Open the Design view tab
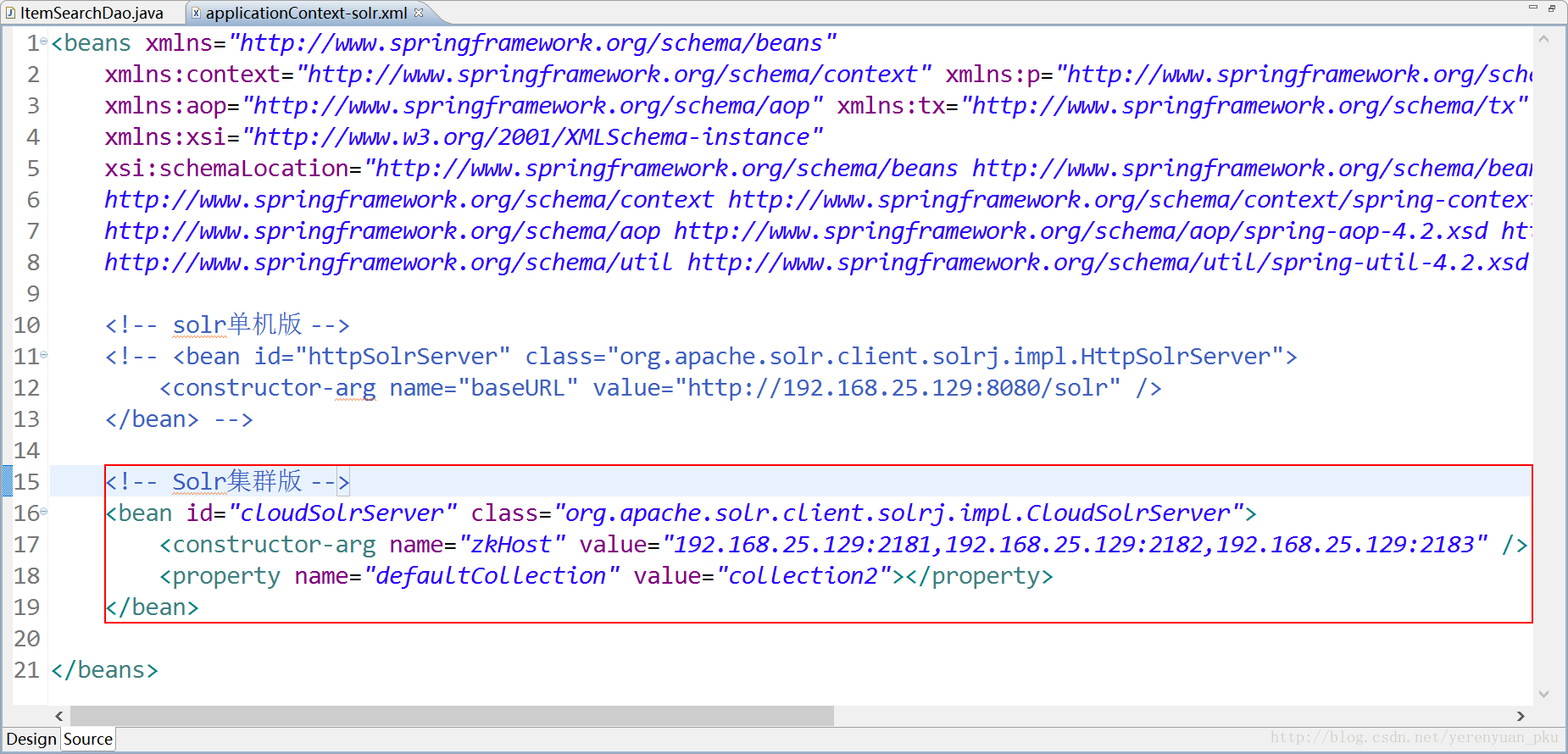1568x754 pixels. coord(31,739)
